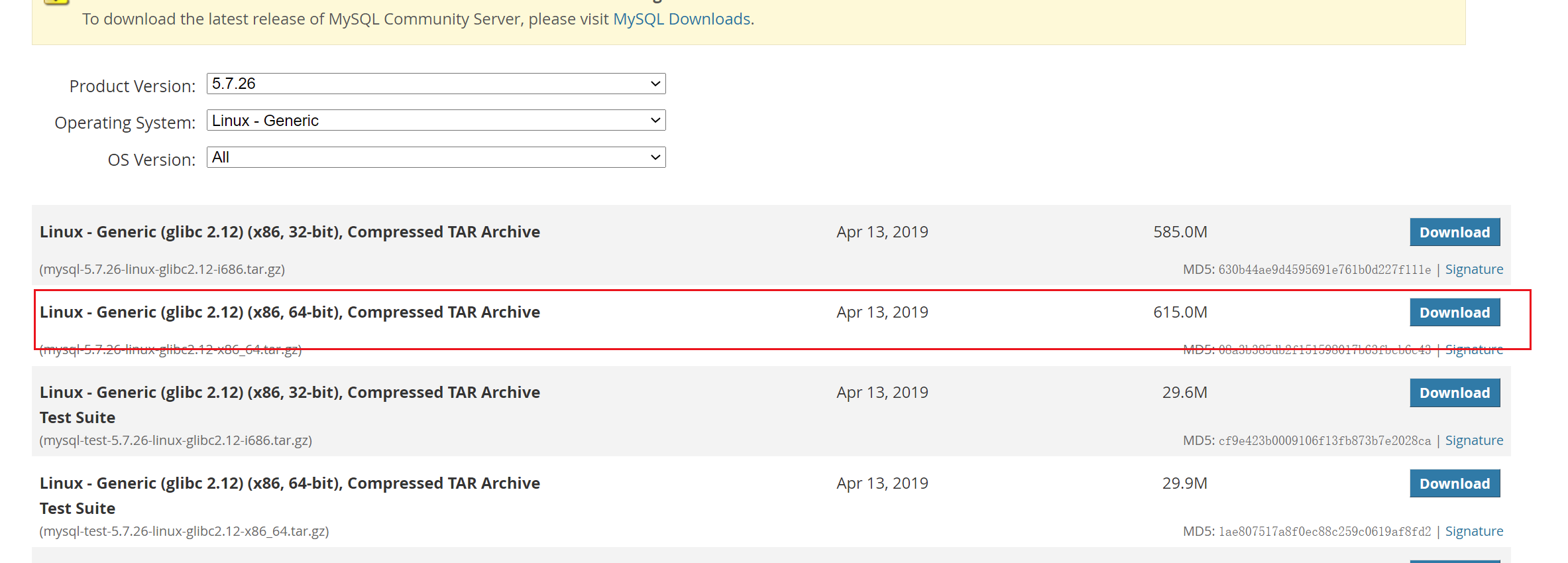Click the MD5 hash starting with 630b44ae
This screenshot has height=563, width=1568.
click(1325, 270)
